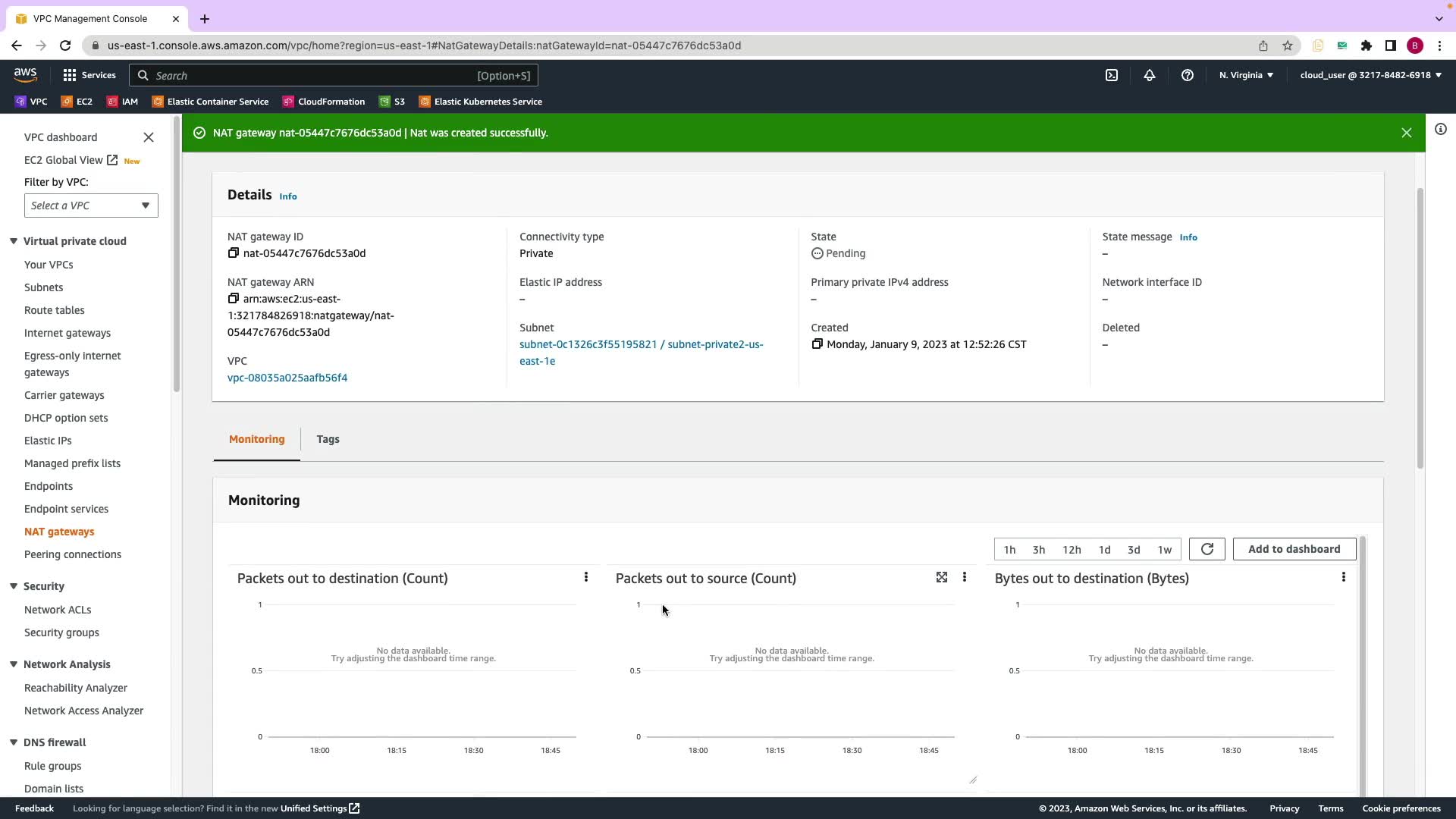The width and height of the screenshot is (1456, 819).
Task: Click the help question mark icon
Action: coord(1188,75)
